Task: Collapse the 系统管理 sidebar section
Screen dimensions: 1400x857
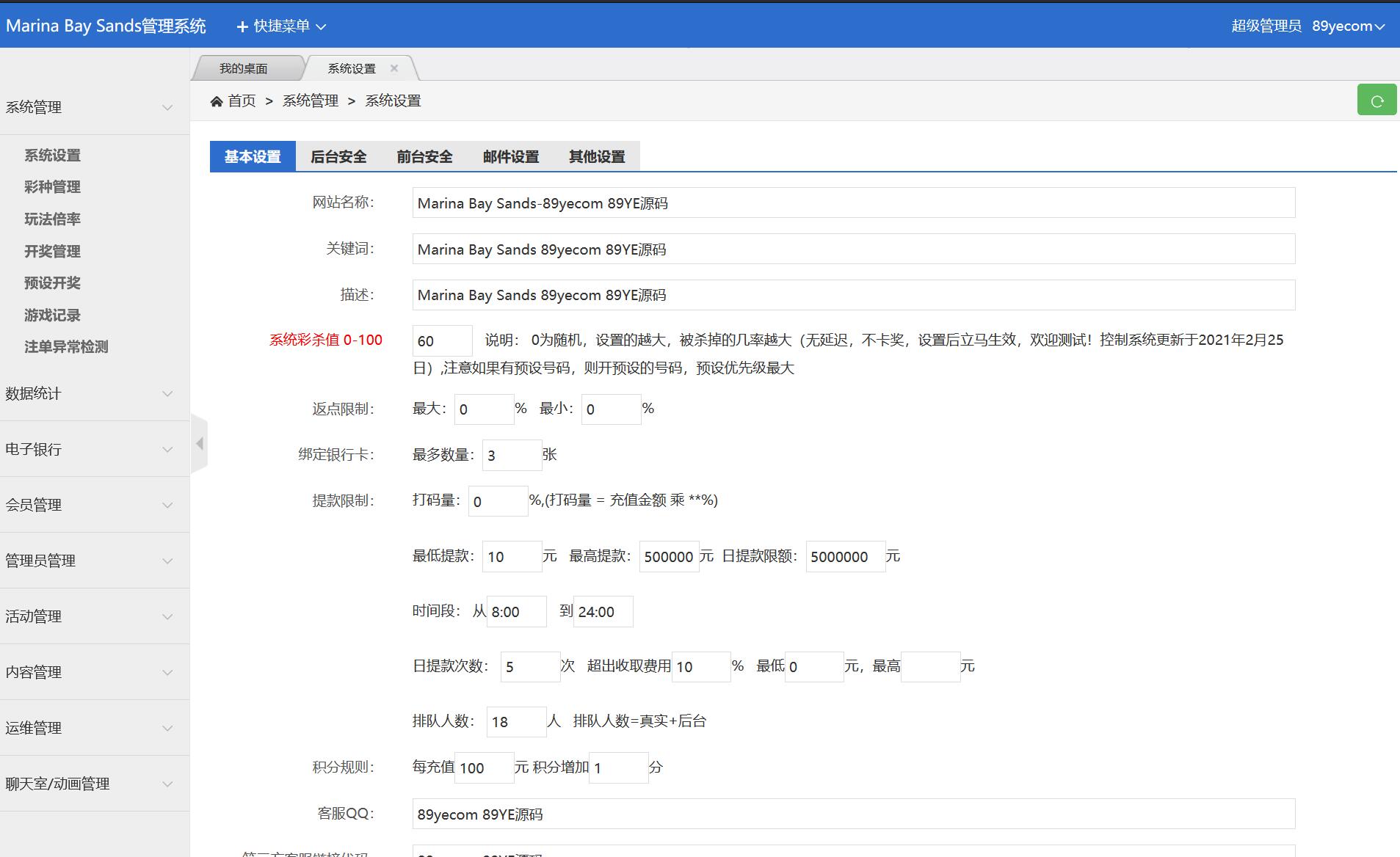Action: coord(94,107)
